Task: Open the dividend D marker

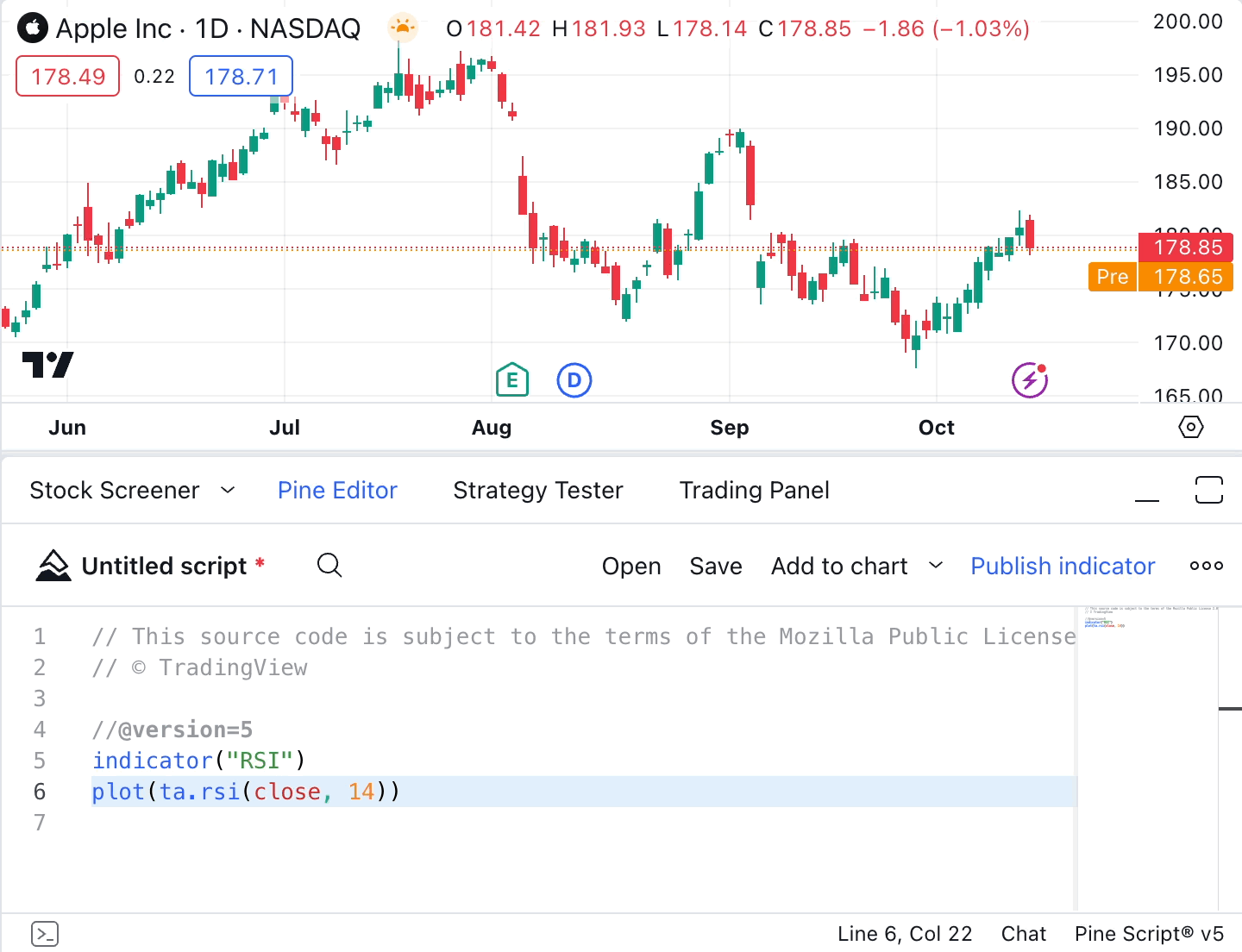Action: pyautogui.click(x=574, y=380)
